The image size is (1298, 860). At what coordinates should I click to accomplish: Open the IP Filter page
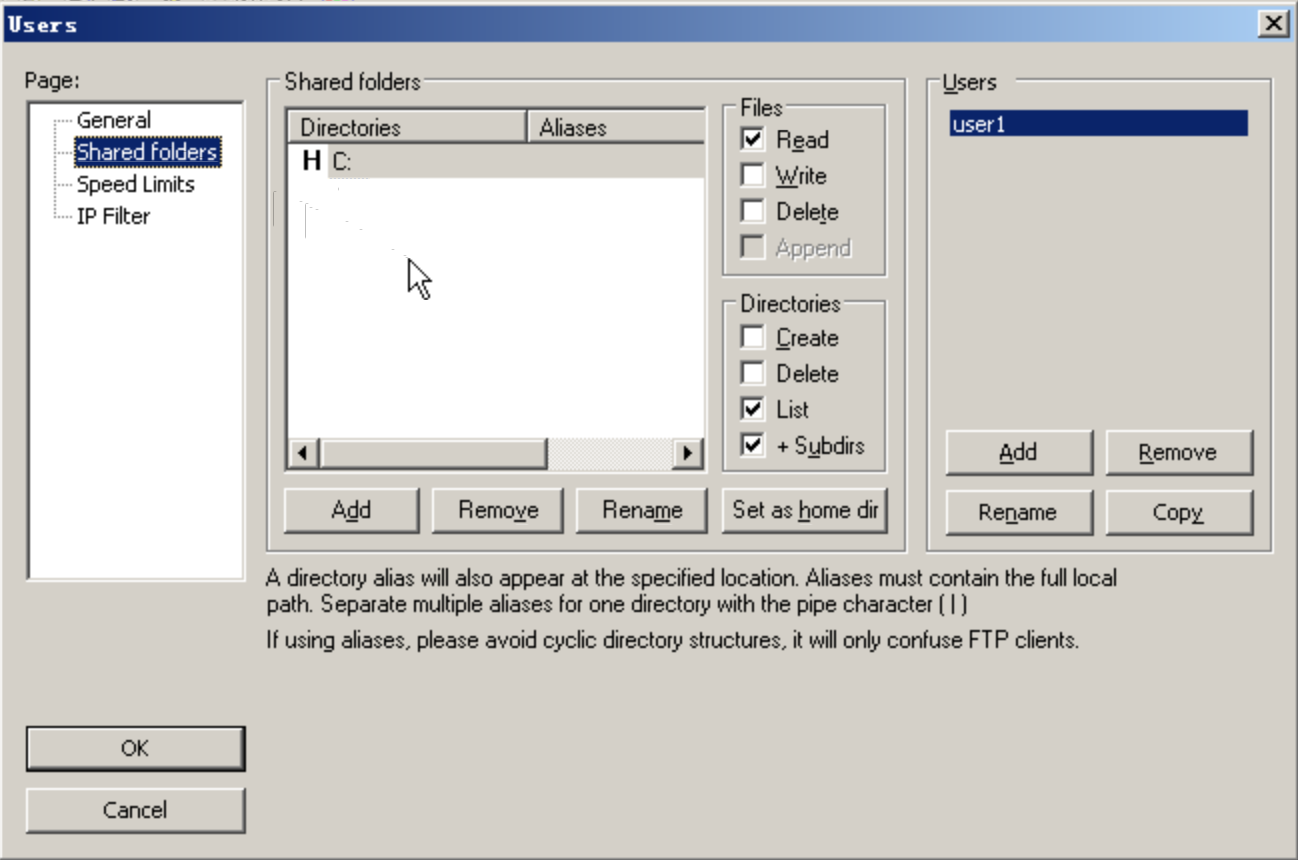[x=113, y=216]
